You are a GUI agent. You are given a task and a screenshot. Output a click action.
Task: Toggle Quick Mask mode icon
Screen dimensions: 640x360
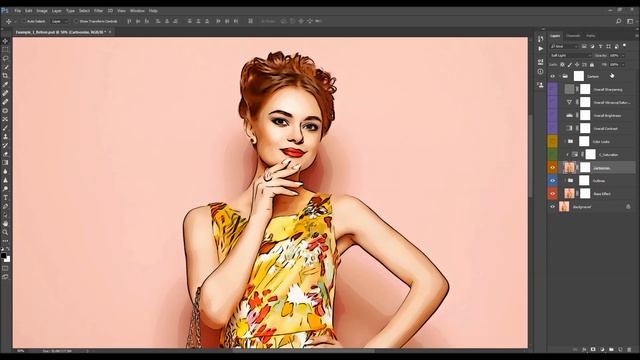5,268
